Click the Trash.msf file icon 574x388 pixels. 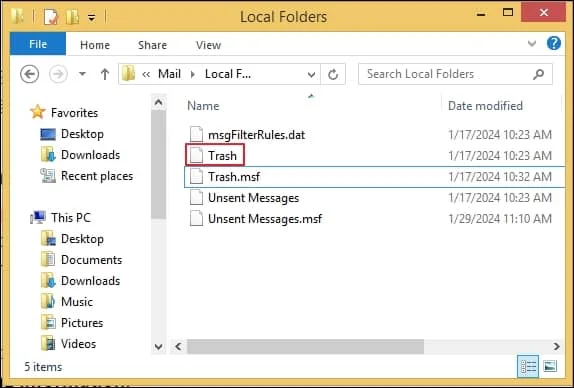(x=196, y=176)
